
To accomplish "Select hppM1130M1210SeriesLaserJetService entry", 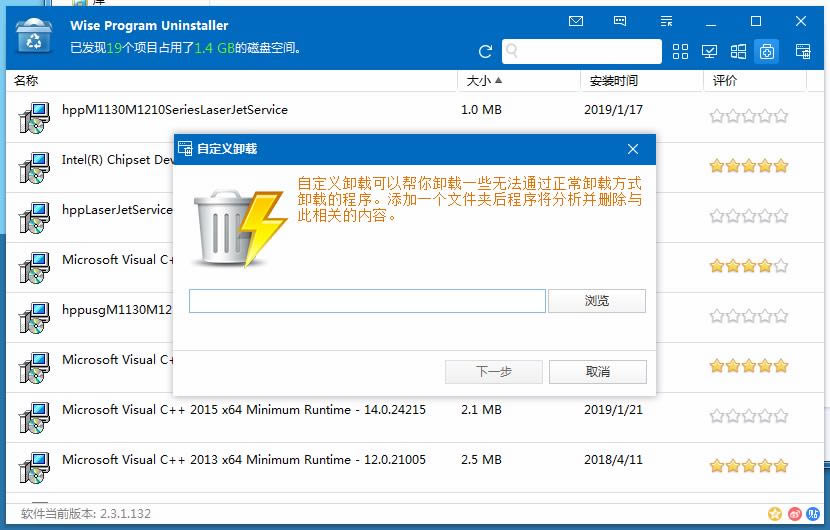I will click(175, 110).
